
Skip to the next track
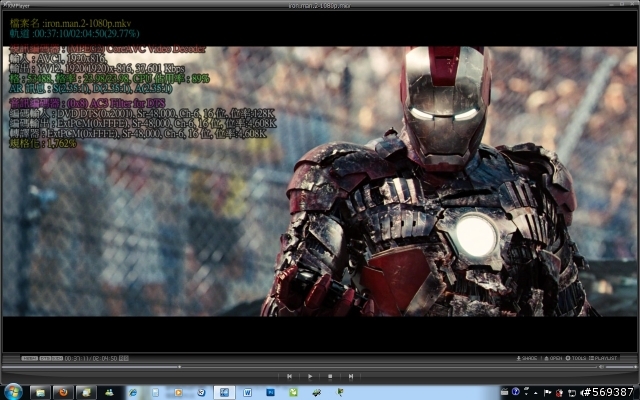351,376
